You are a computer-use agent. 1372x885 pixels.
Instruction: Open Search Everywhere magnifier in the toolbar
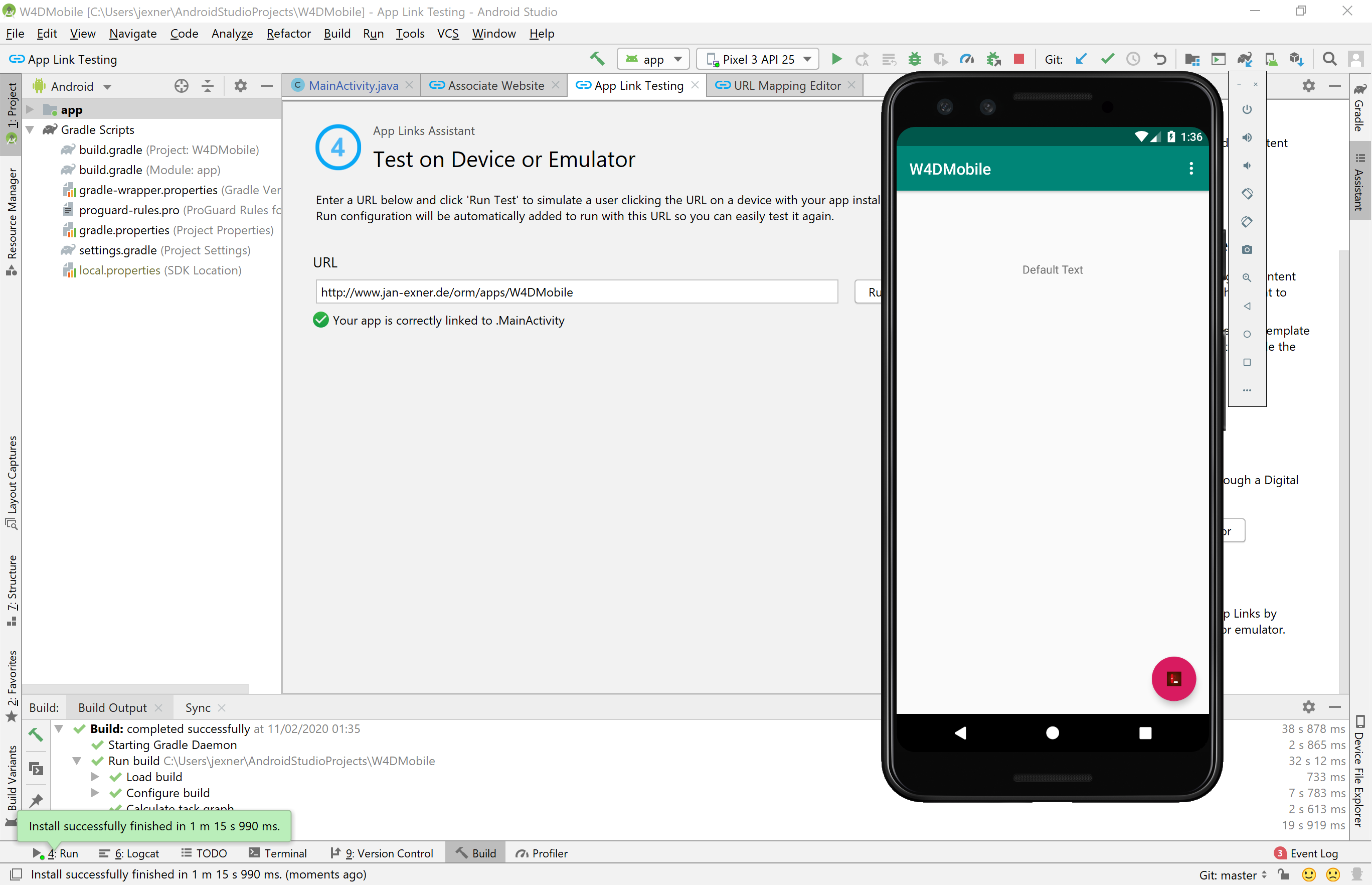click(x=1329, y=59)
